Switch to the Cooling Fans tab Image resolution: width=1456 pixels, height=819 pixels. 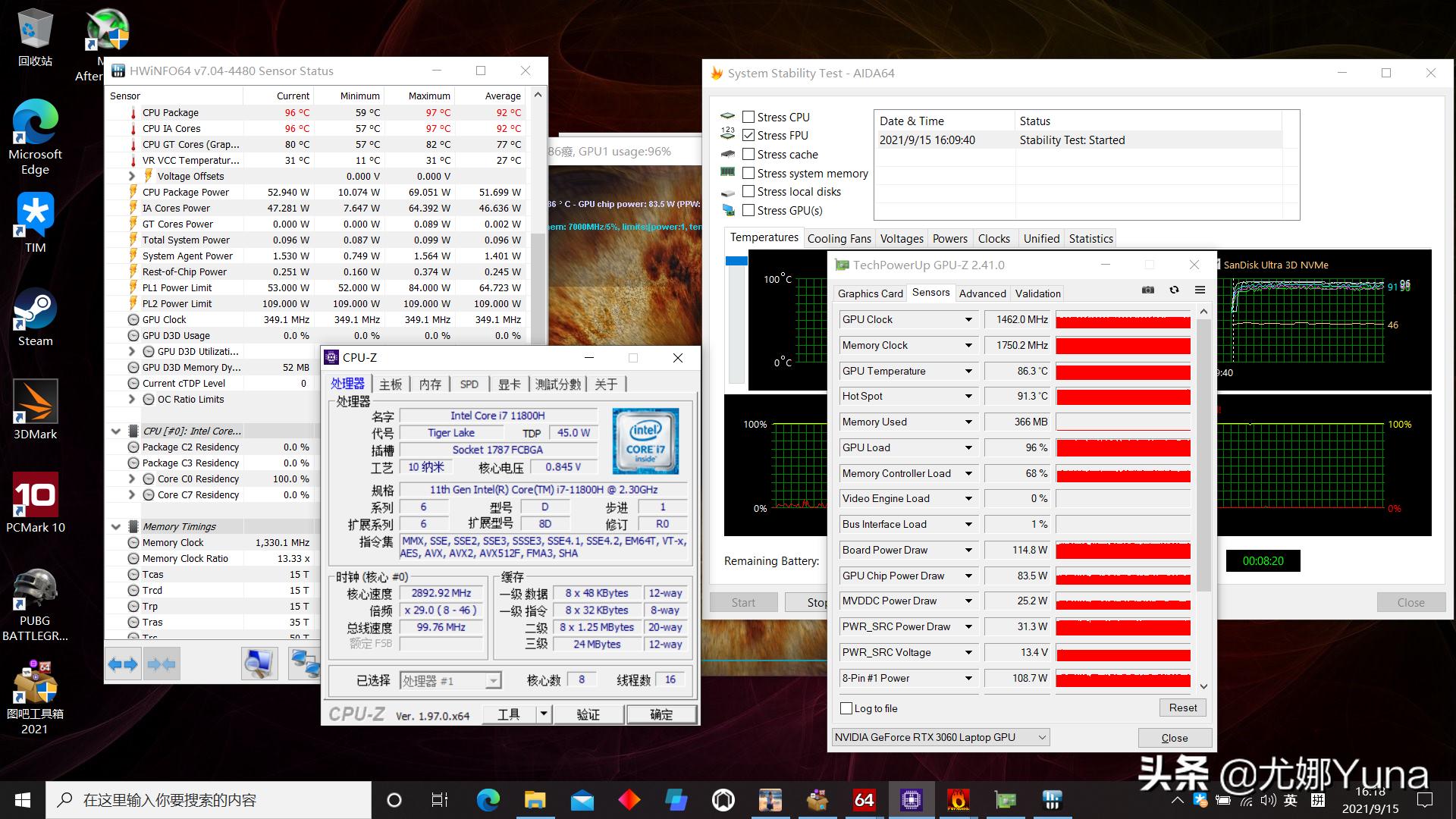[x=839, y=238]
